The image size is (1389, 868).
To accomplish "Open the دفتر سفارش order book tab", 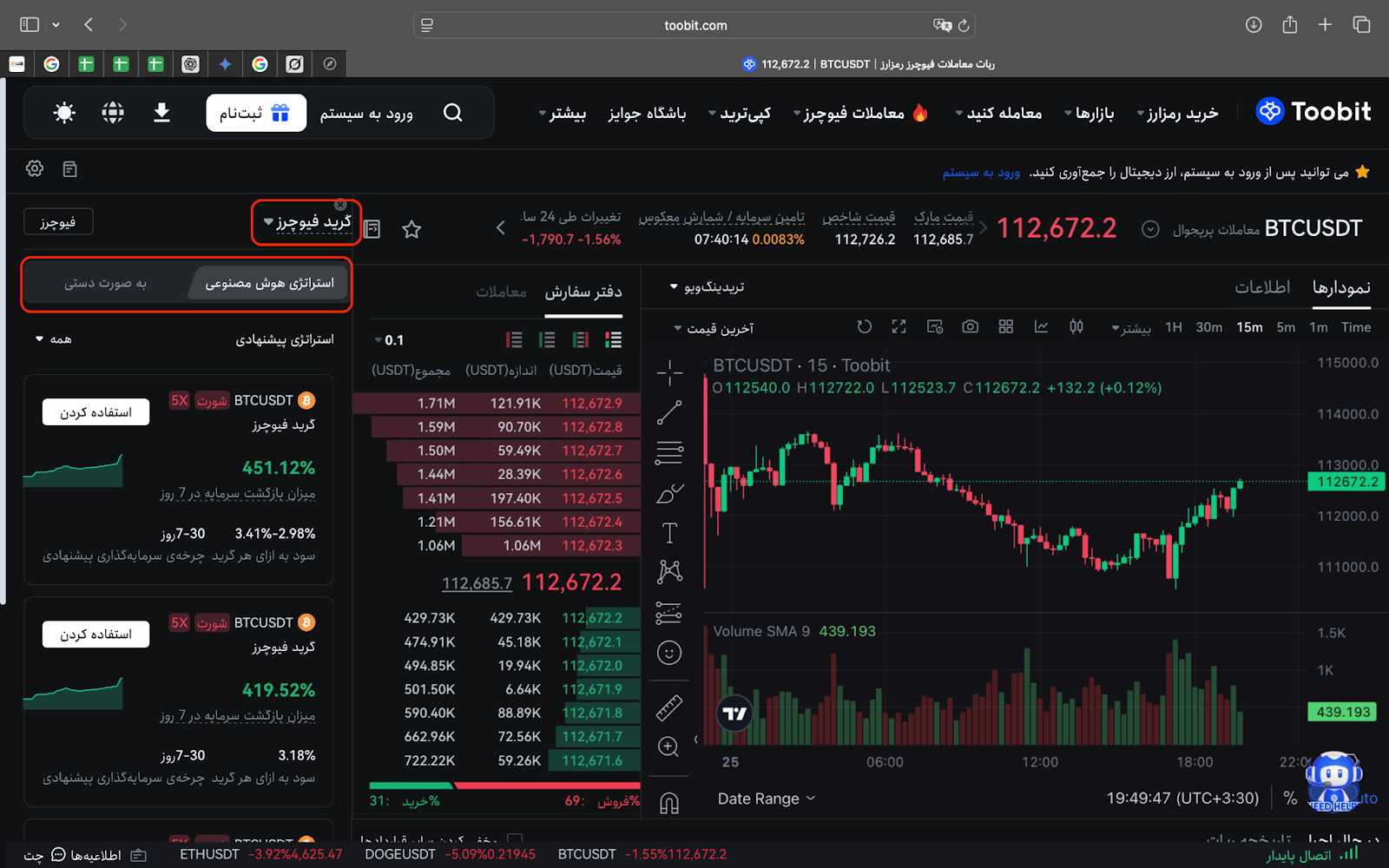I will click(583, 293).
